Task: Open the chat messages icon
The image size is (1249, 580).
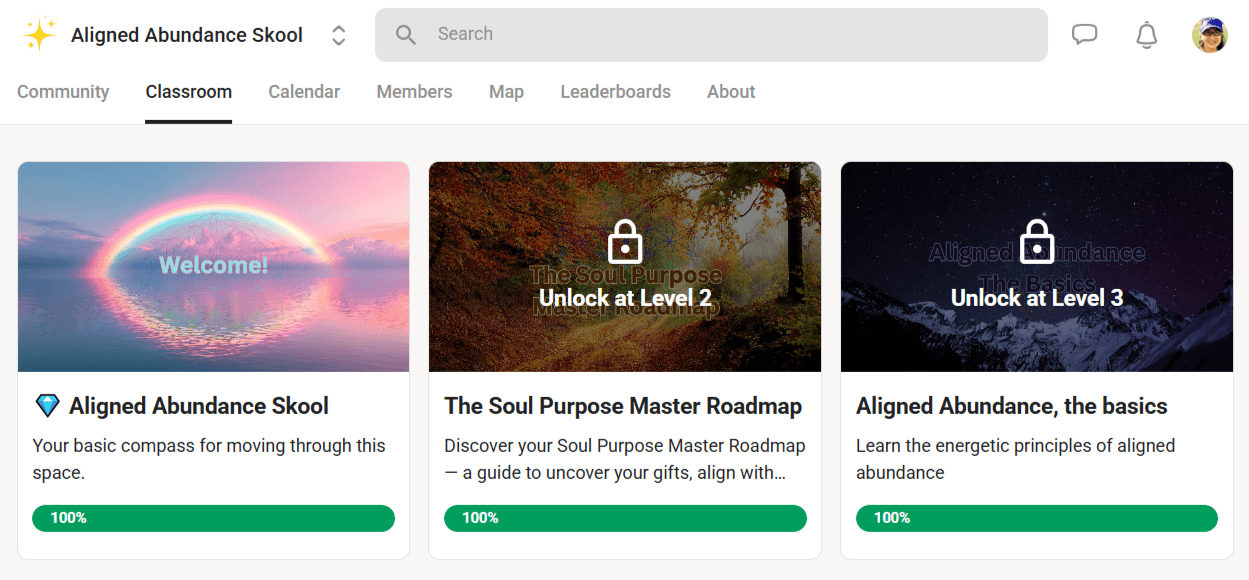Action: [1084, 35]
